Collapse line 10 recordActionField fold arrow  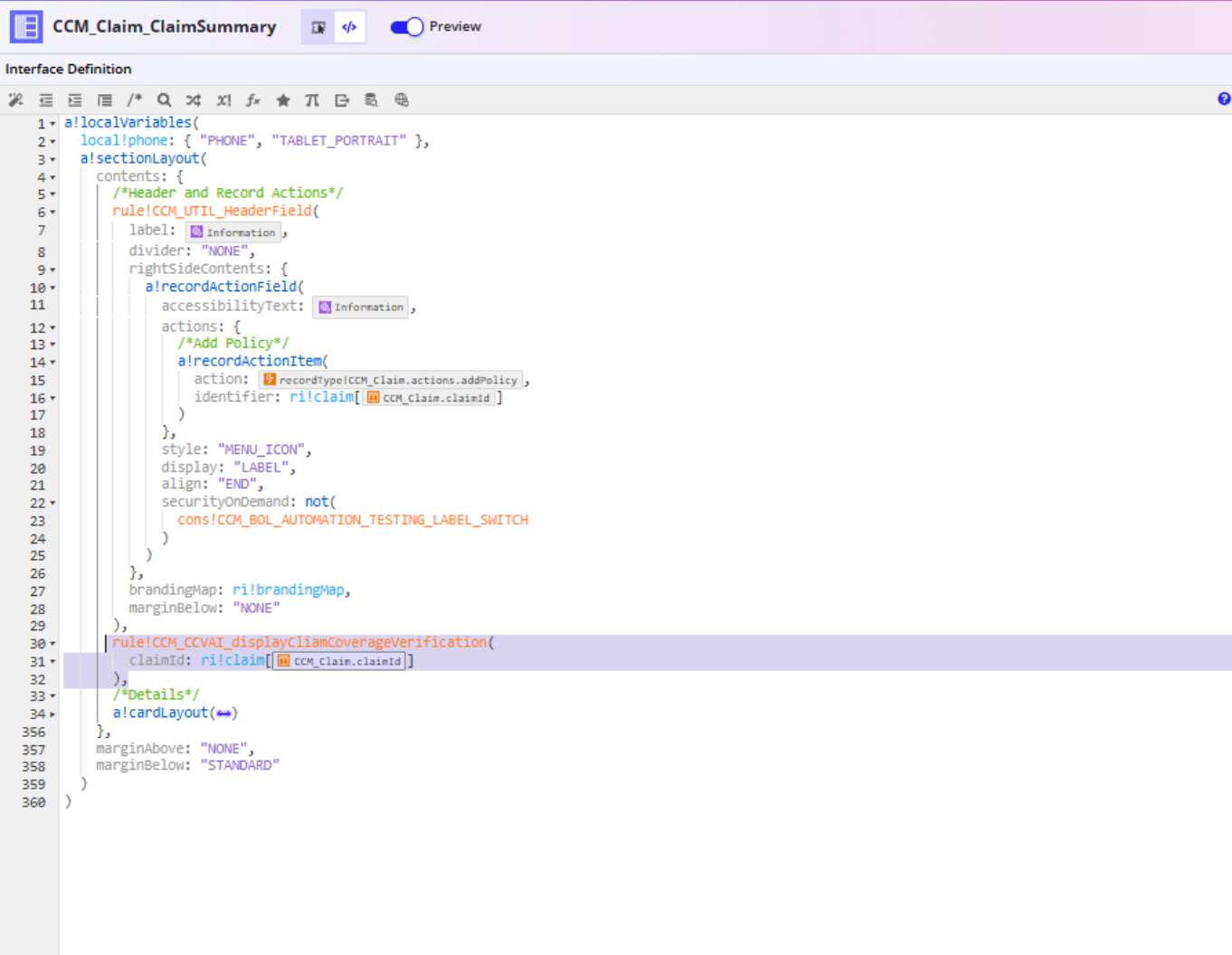tap(52, 288)
